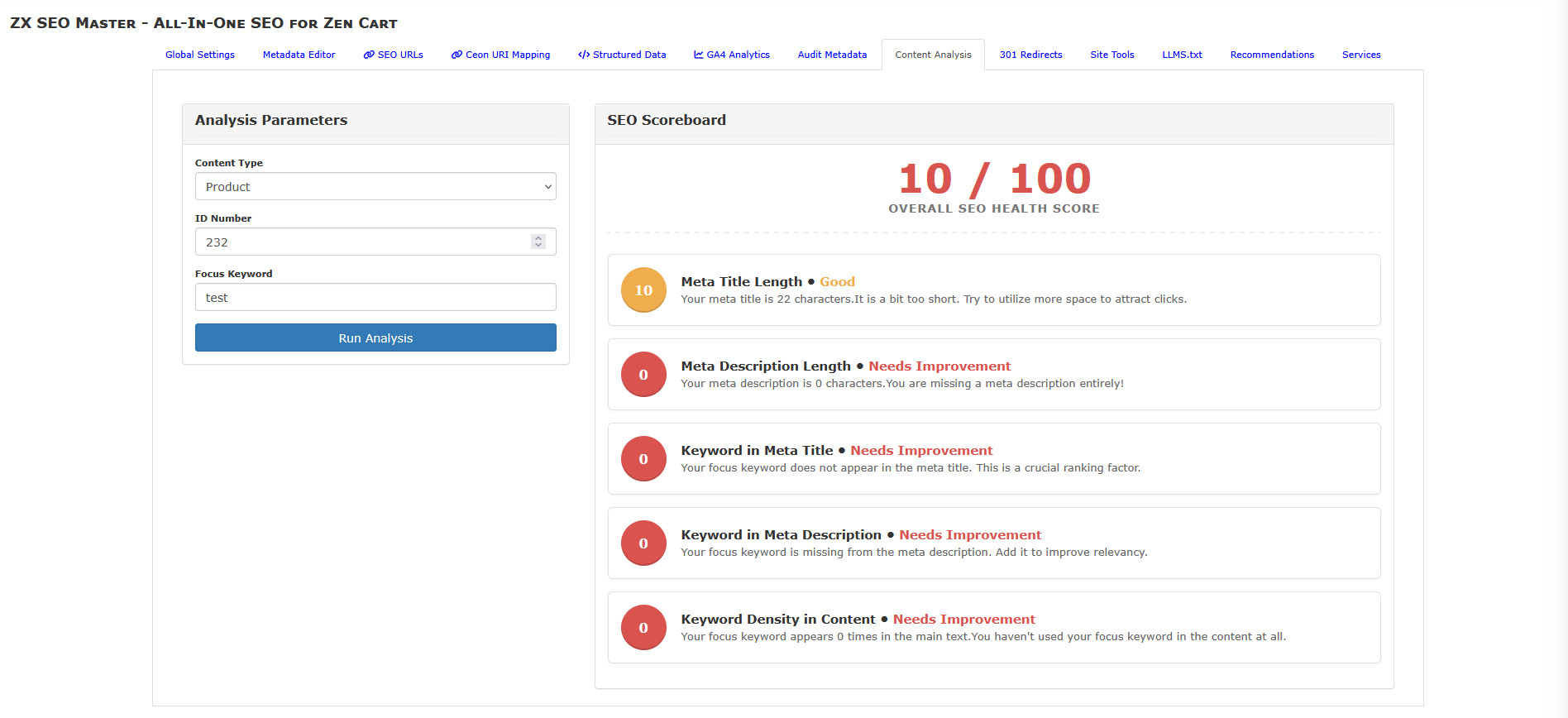Open the Global Settings tab
This screenshot has height=718, width=1568.
199,55
